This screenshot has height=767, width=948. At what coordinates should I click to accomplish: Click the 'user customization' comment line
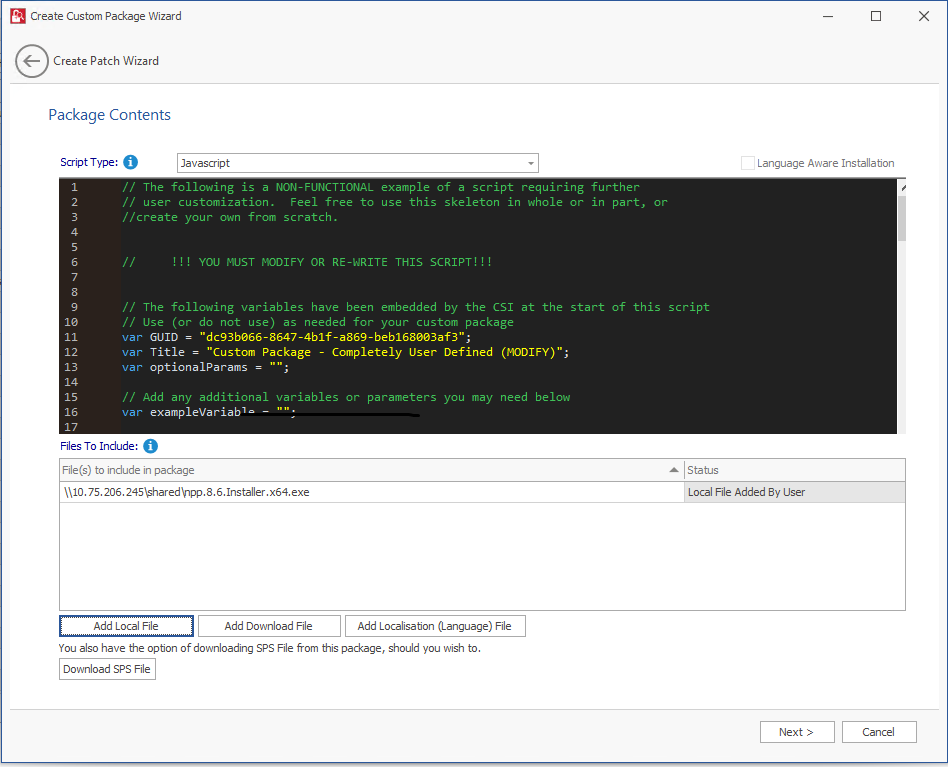tap(395, 202)
